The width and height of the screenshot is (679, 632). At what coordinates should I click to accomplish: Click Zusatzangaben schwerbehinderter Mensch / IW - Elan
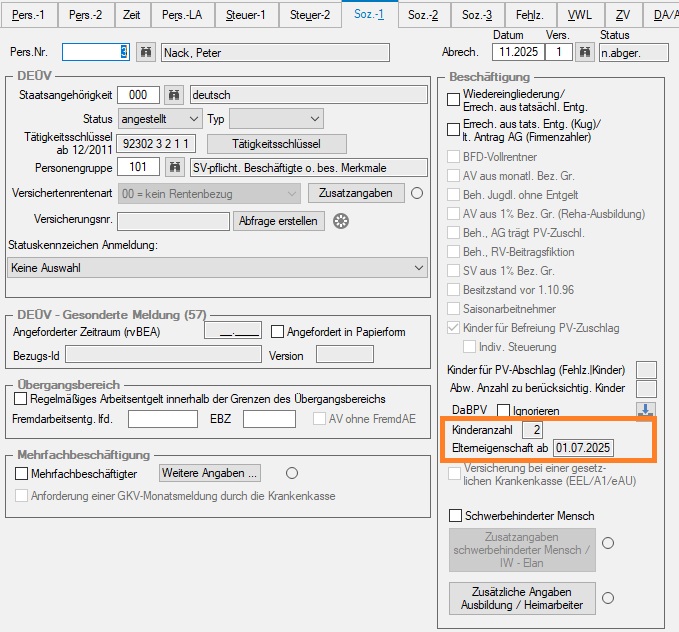click(522, 550)
